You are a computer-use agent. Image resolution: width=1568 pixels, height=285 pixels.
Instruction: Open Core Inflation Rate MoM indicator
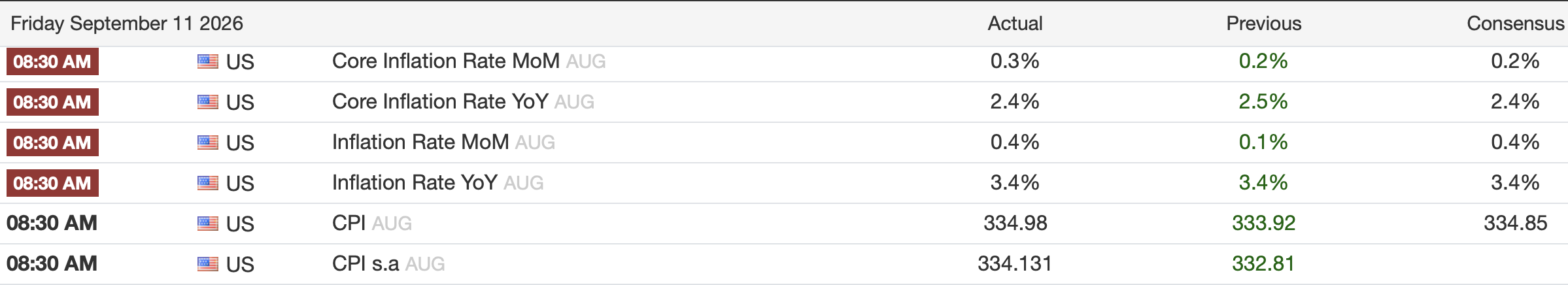(x=445, y=61)
